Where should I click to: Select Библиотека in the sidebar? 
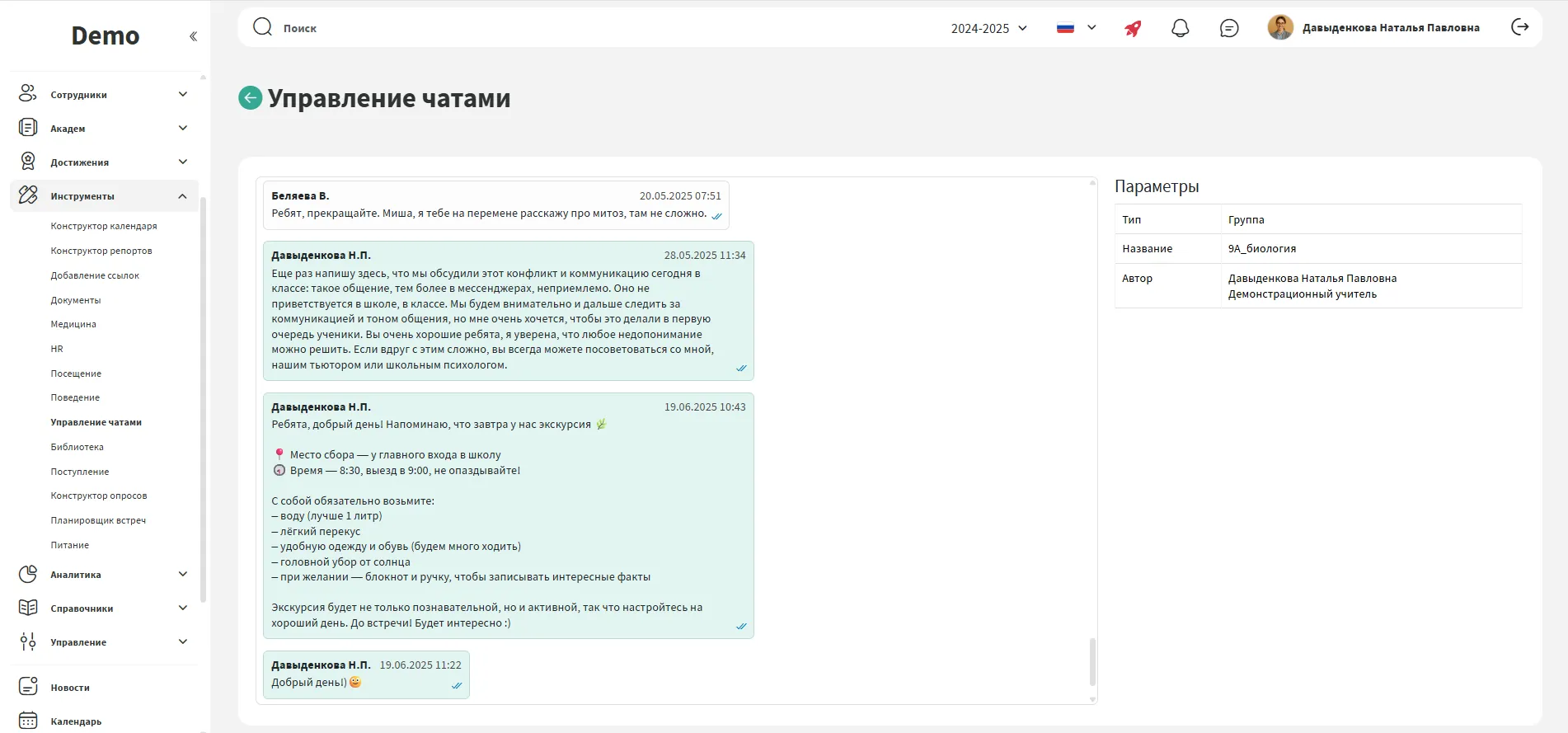coord(77,447)
